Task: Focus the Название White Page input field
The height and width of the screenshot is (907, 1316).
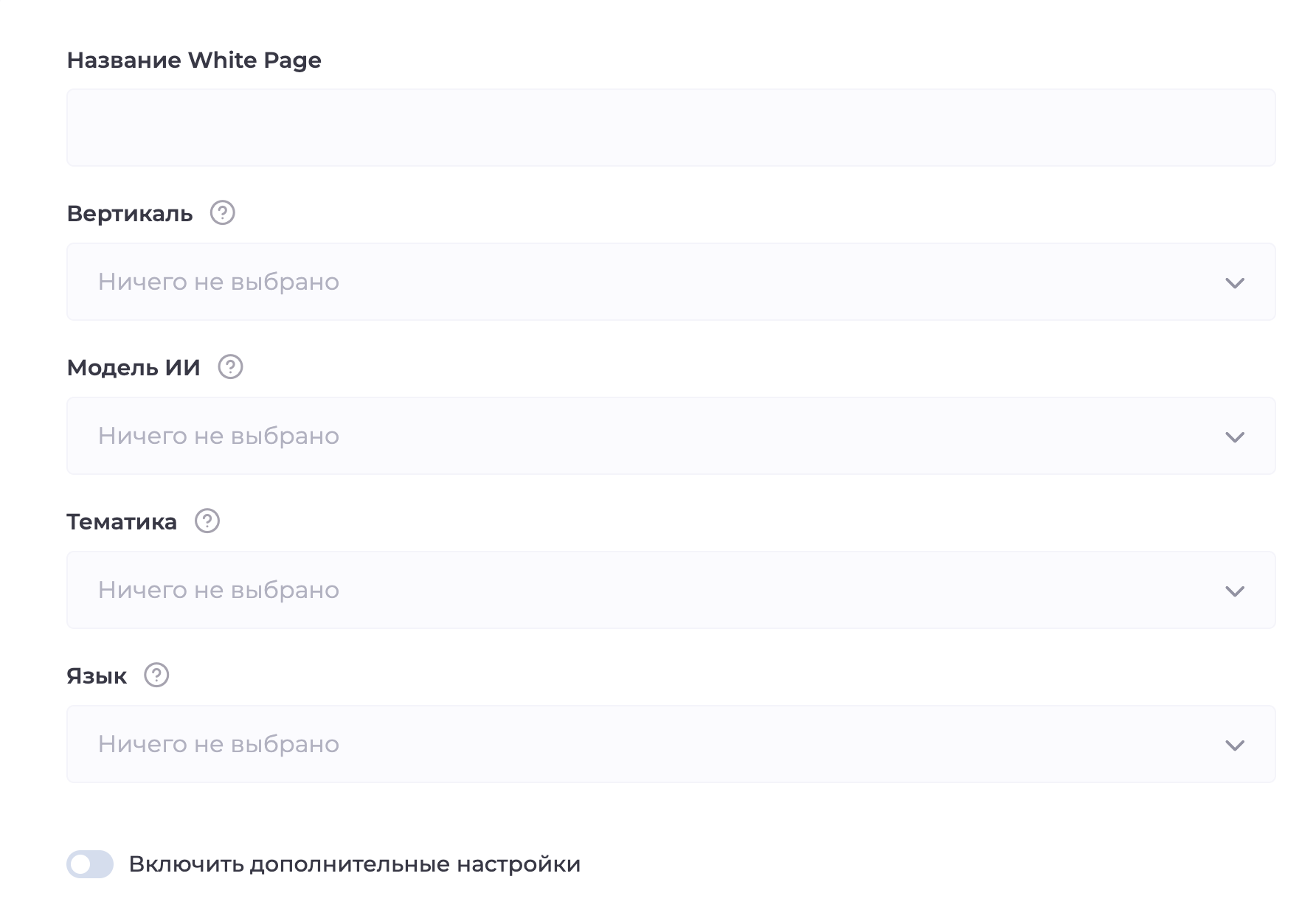Action: click(x=670, y=128)
